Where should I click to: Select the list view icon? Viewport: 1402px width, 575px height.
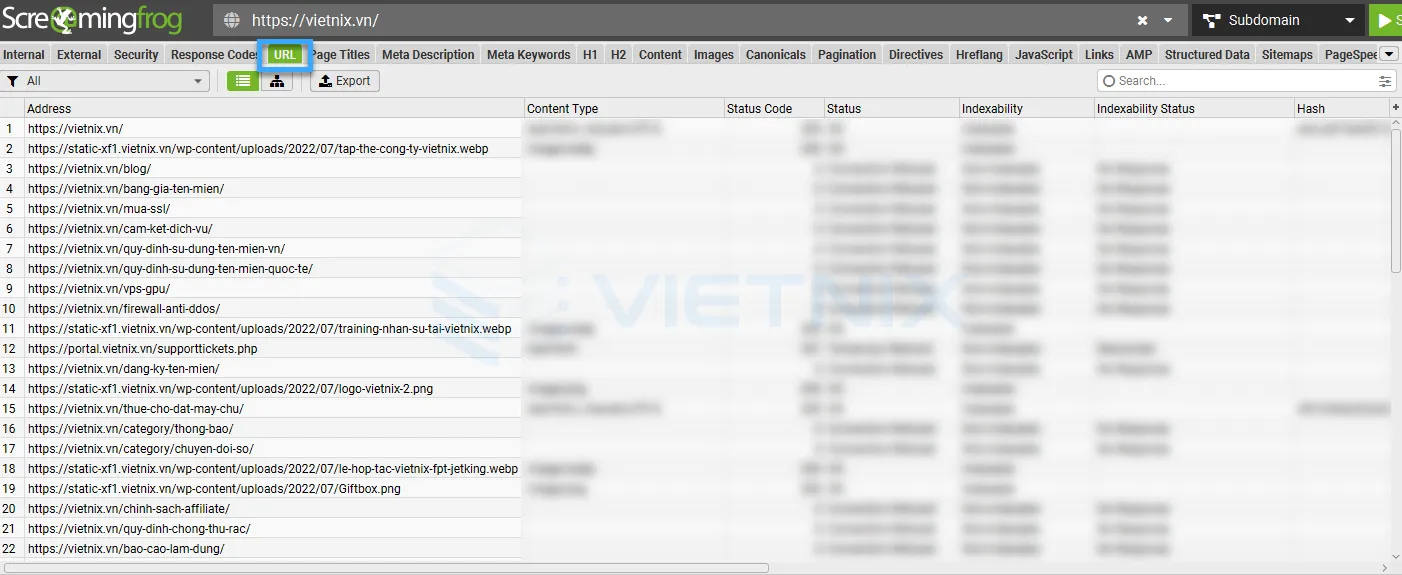[243, 81]
